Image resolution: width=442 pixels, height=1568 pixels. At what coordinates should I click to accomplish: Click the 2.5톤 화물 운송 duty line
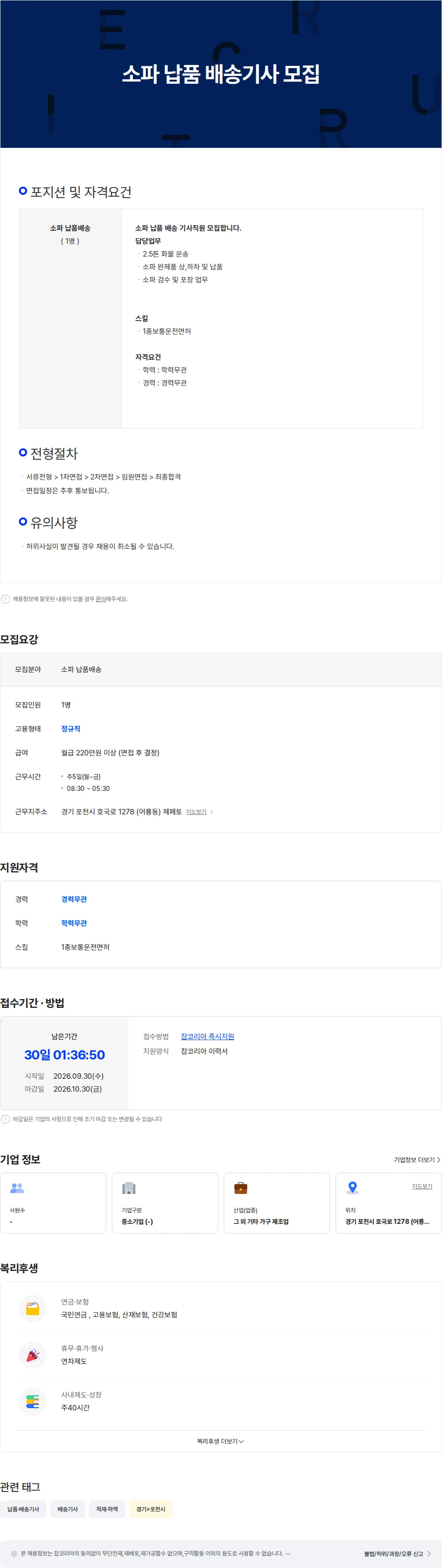(166, 254)
